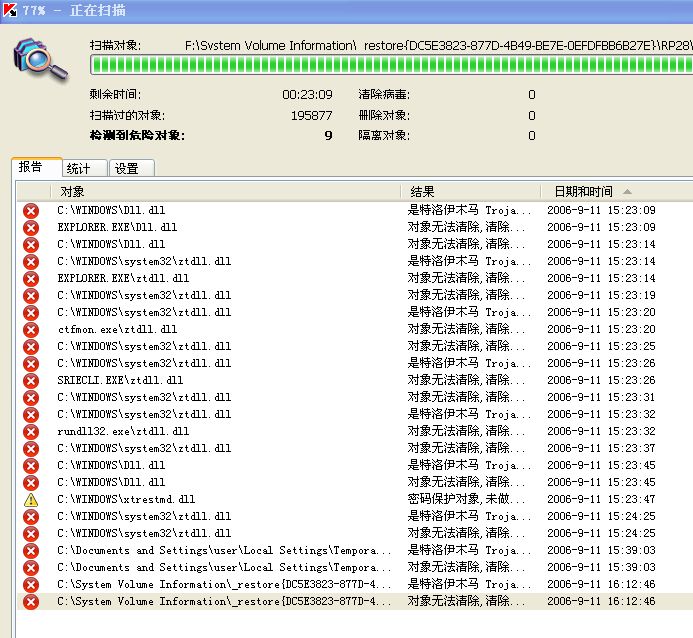Click error icon of ztdll.dll Trojan row at 15:23:26
Viewport: 693px width, 638px height.
(31, 364)
